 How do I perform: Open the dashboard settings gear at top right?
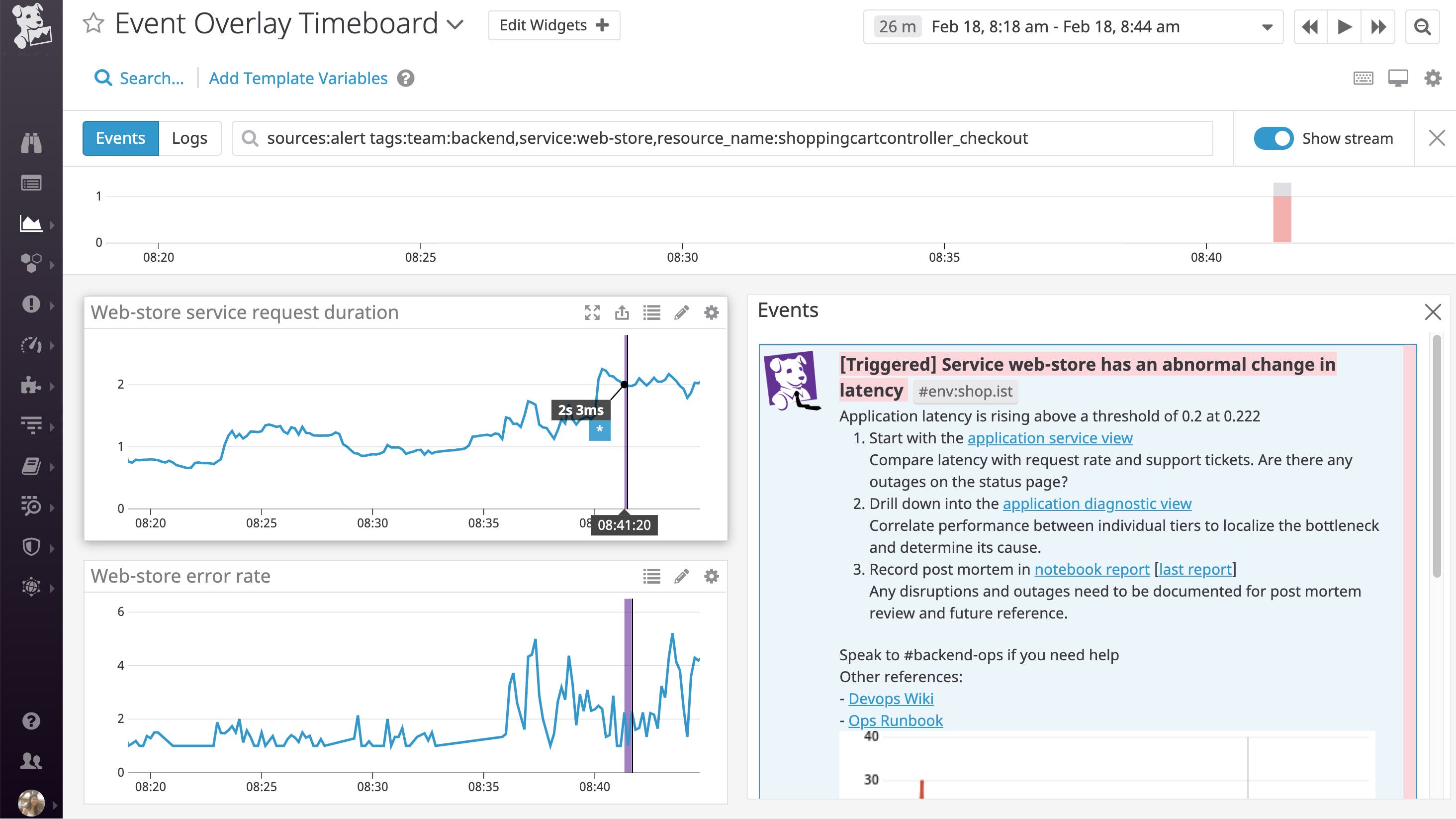click(x=1432, y=78)
